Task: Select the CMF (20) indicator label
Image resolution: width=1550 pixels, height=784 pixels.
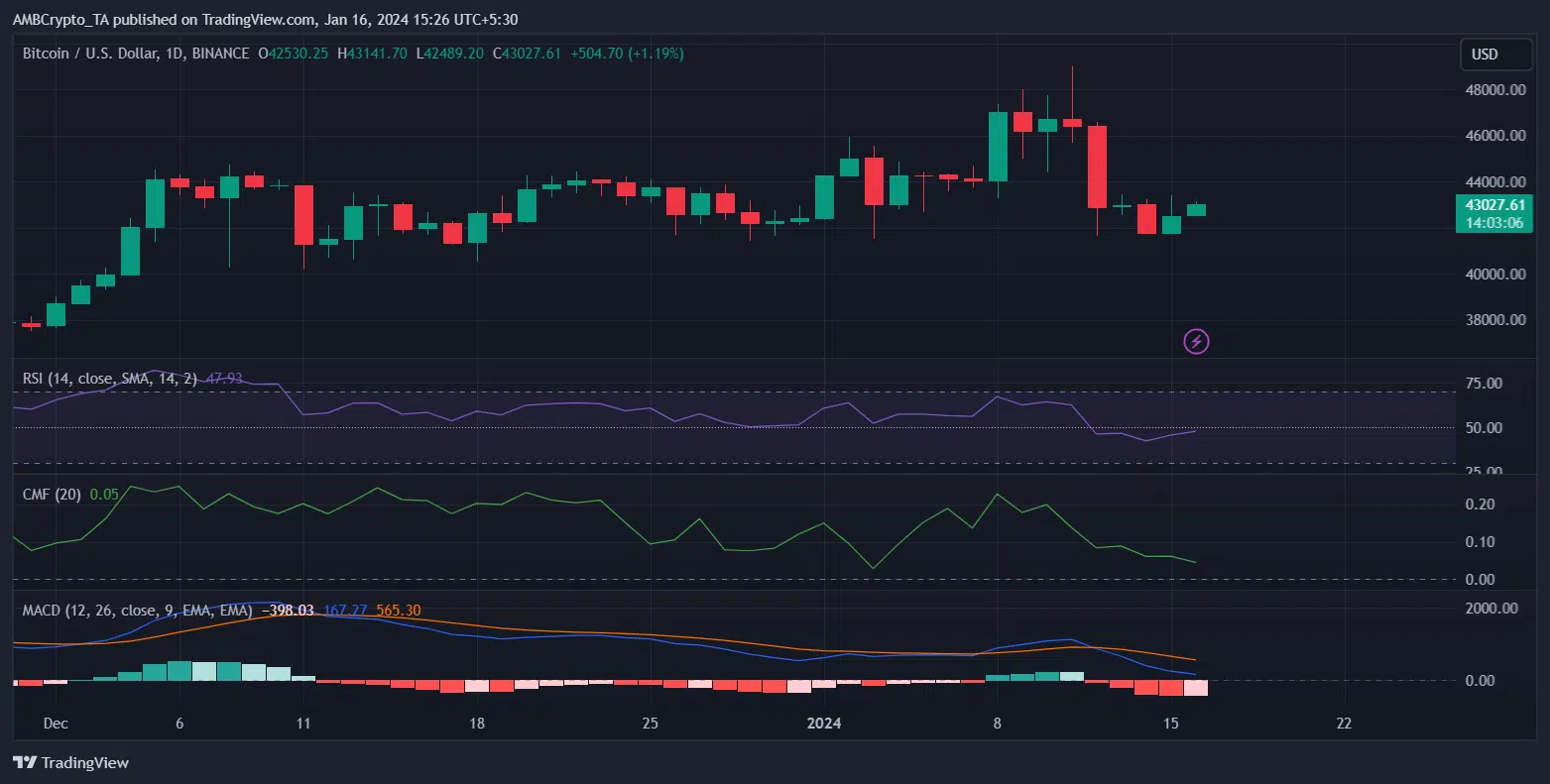Action: [52, 494]
